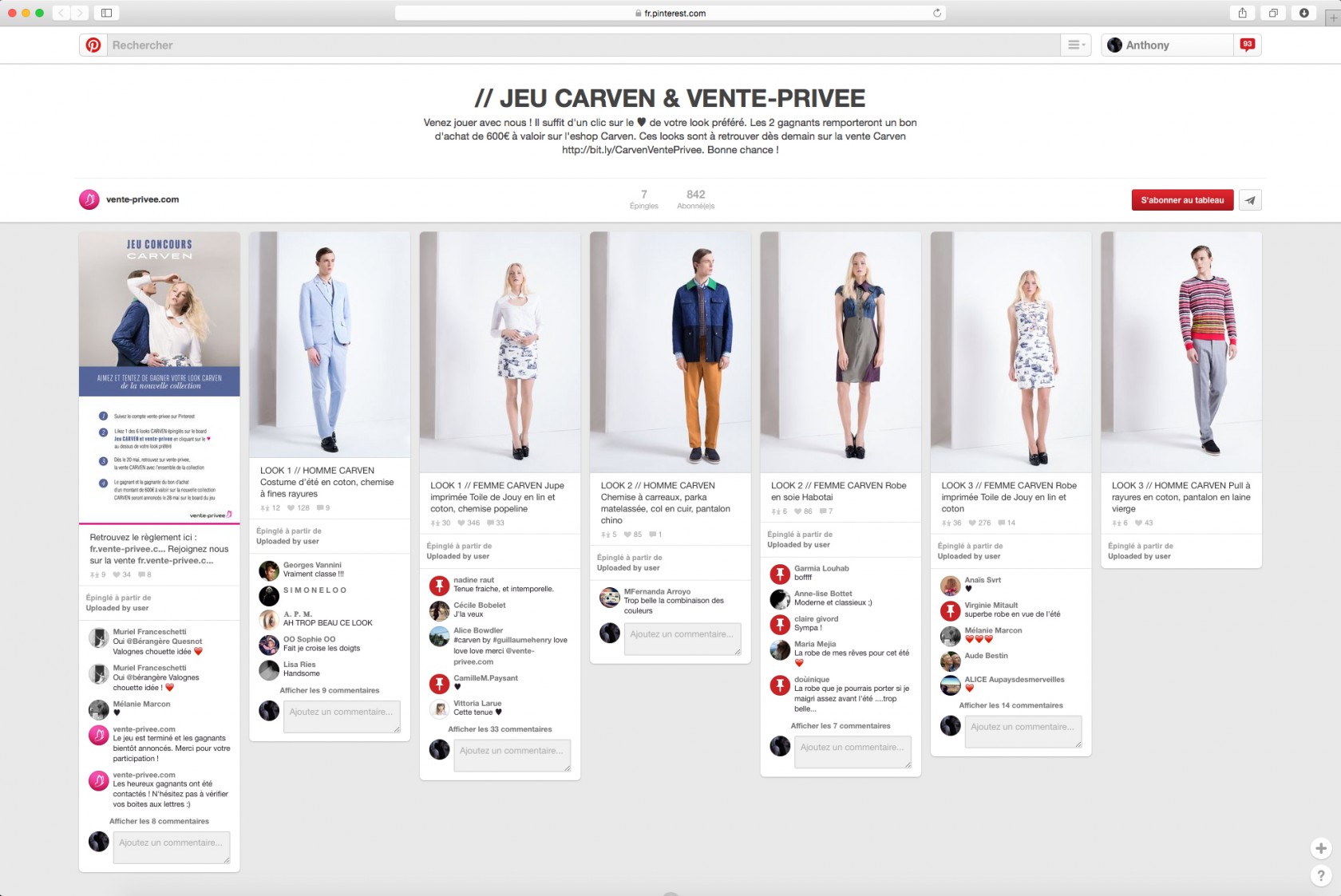Viewport: 1341px width, 896px height.
Task: Open the Look 2 Homme parka pin image
Action: 670,351
